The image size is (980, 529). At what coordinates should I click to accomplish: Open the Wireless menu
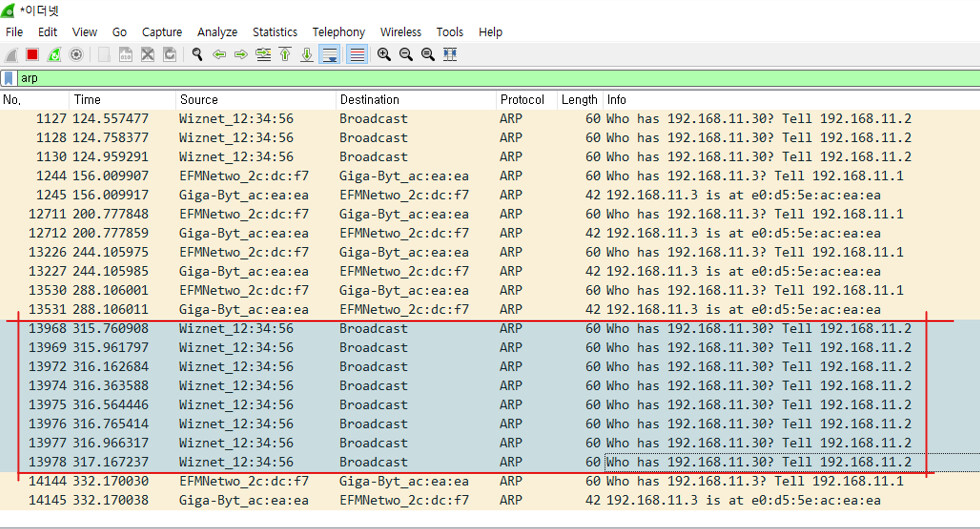pos(401,32)
